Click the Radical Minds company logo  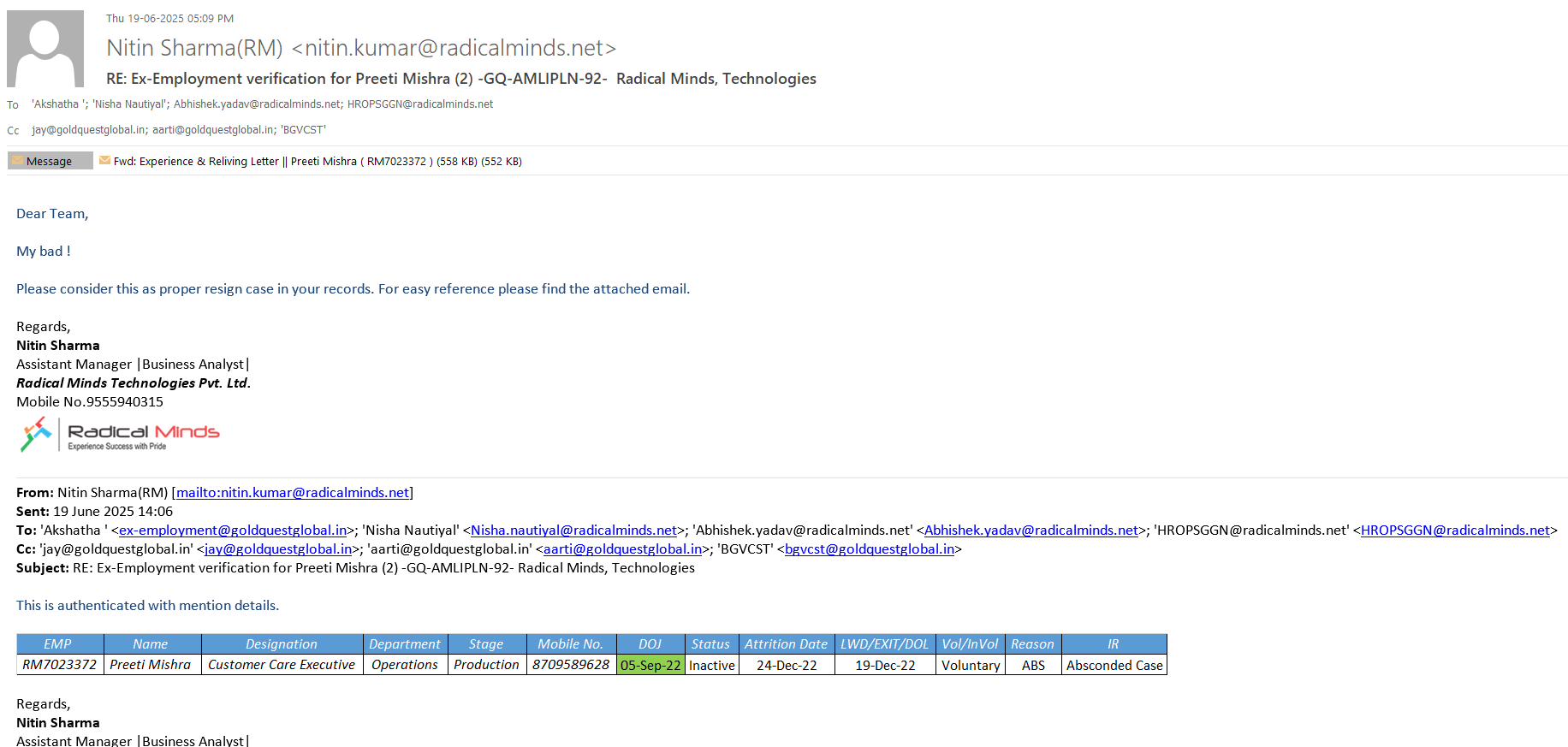(x=120, y=435)
